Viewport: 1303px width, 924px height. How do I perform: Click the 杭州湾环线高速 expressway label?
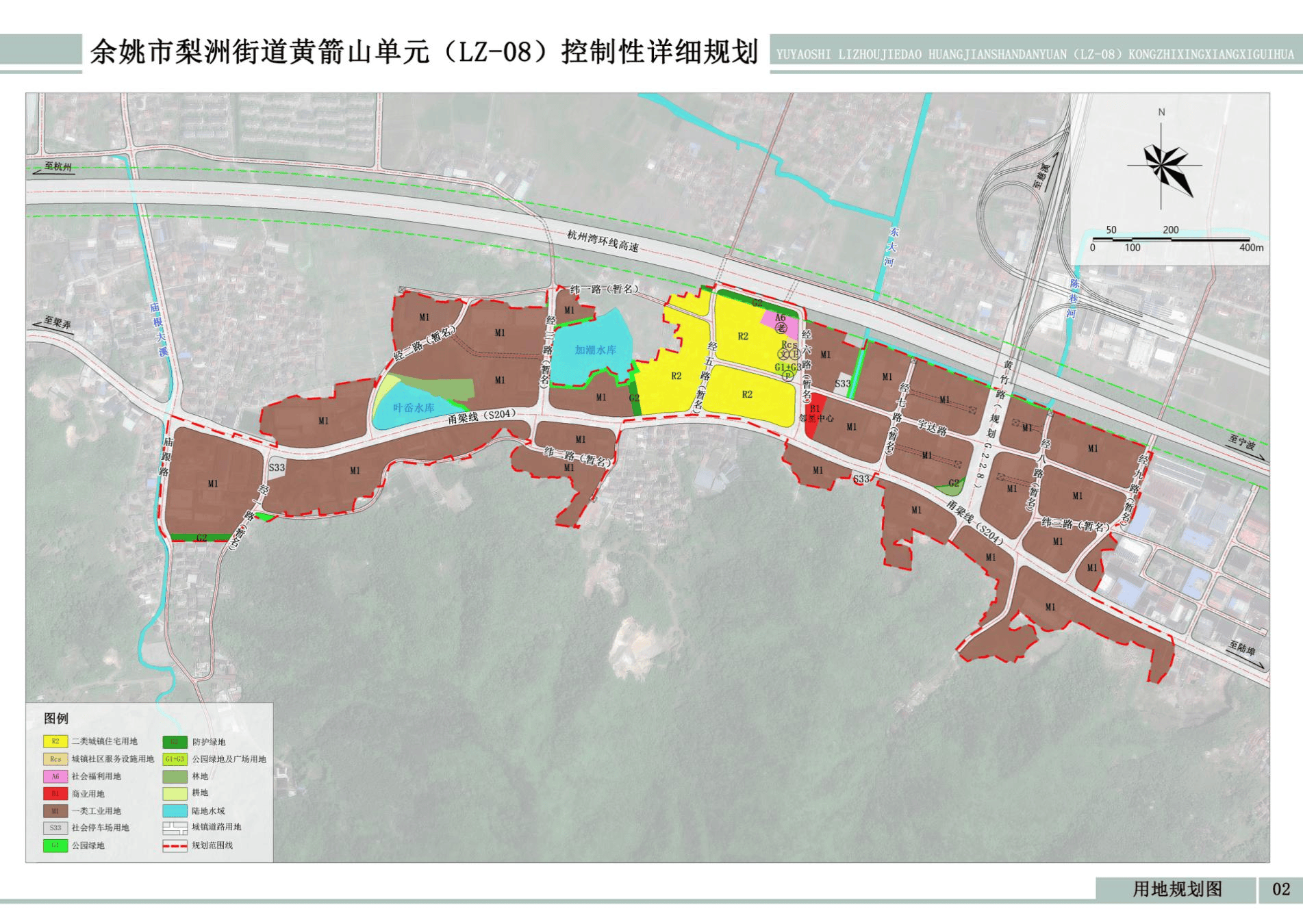click(x=603, y=241)
